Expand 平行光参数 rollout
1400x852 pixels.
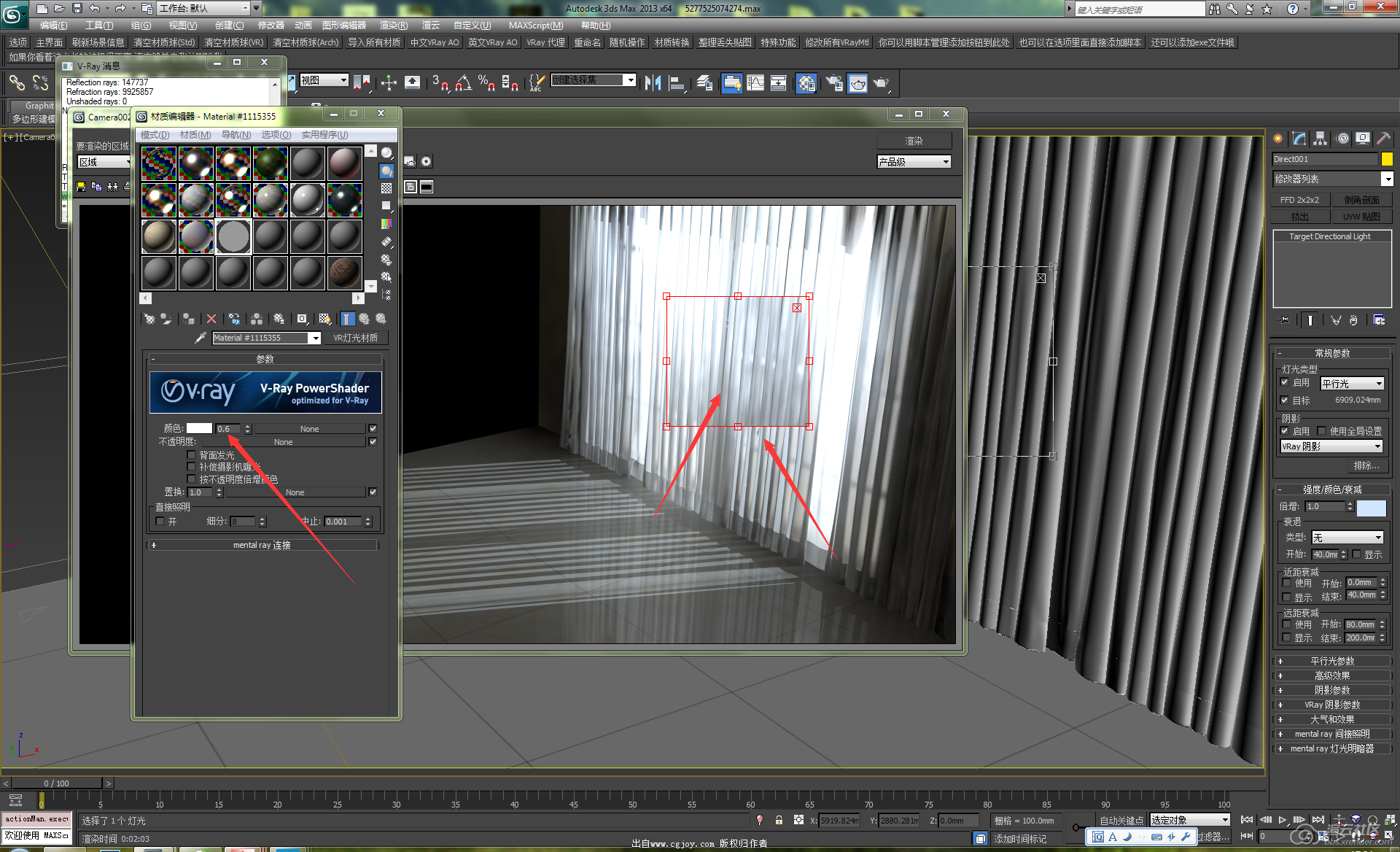(x=1332, y=661)
